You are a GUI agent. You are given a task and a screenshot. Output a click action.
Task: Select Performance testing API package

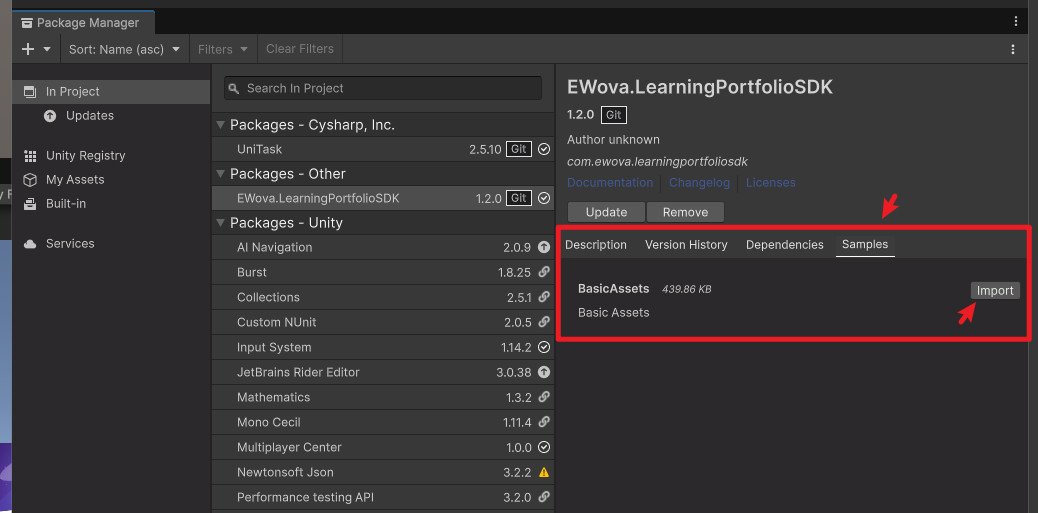click(383, 497)
